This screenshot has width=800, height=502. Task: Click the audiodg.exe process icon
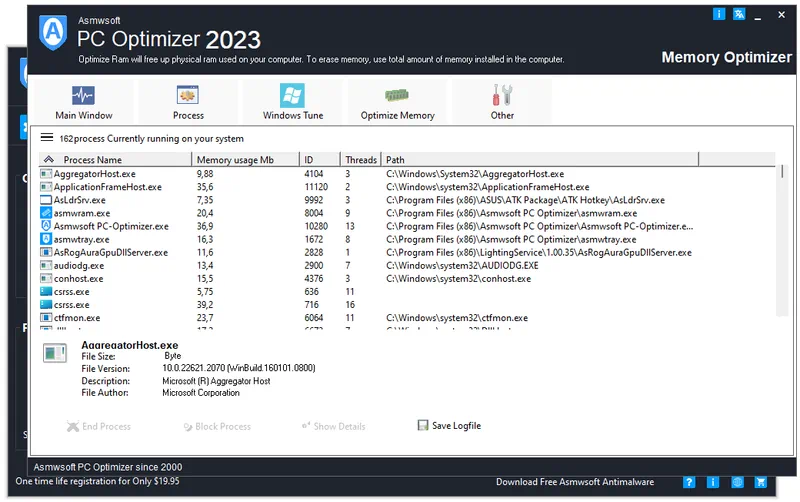pos(46,265)
